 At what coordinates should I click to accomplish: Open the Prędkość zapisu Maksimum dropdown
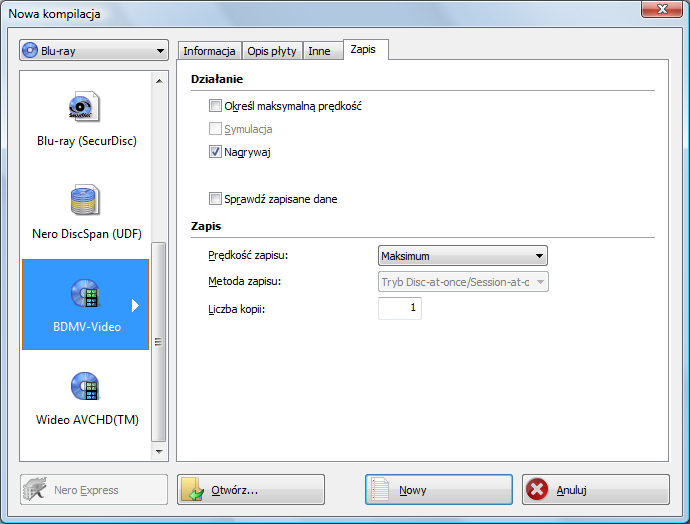(x=462, y=256)
